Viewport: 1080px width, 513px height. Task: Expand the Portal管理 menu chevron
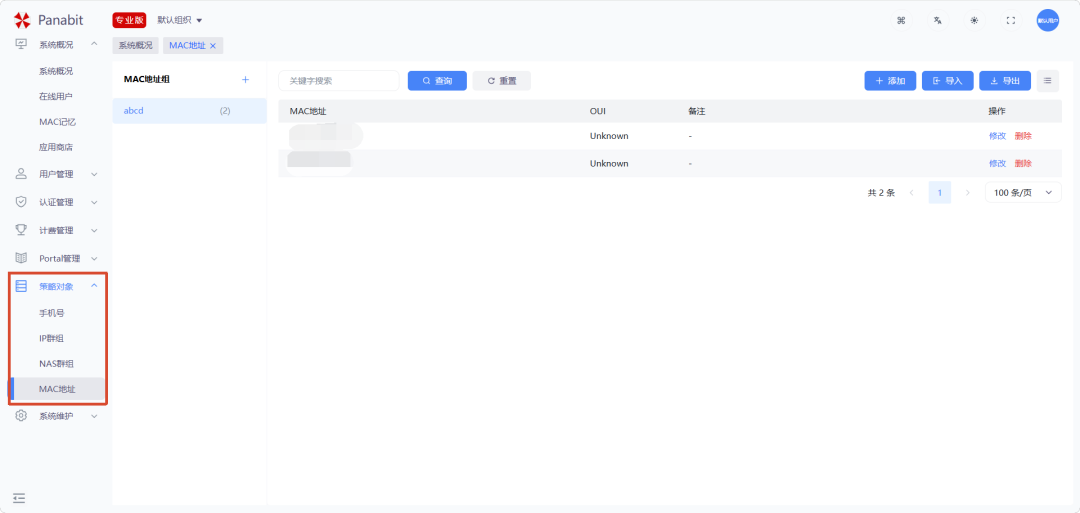point(94,259)
